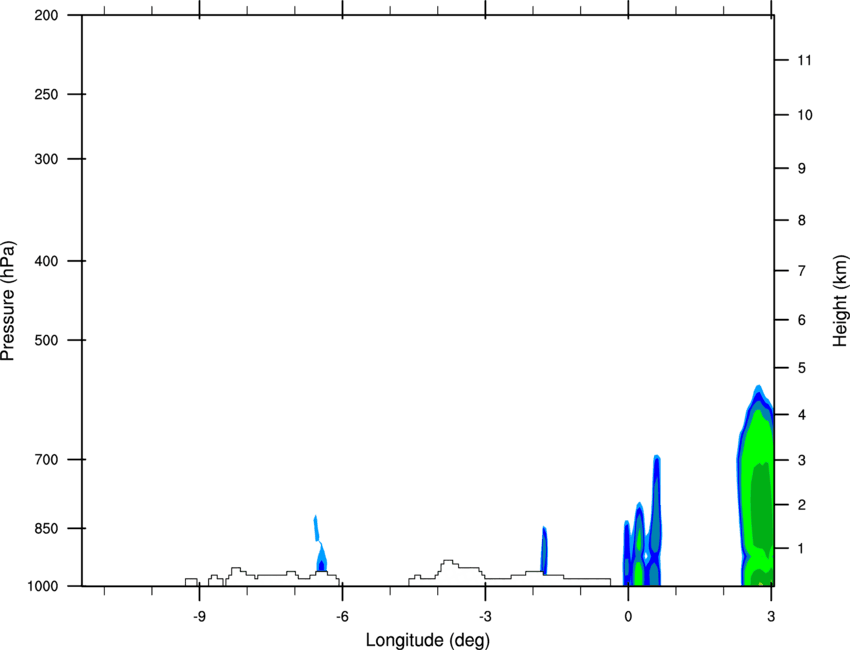Click the -6 longitude tick label
This screenshot has width=850, height=650.
342,616
